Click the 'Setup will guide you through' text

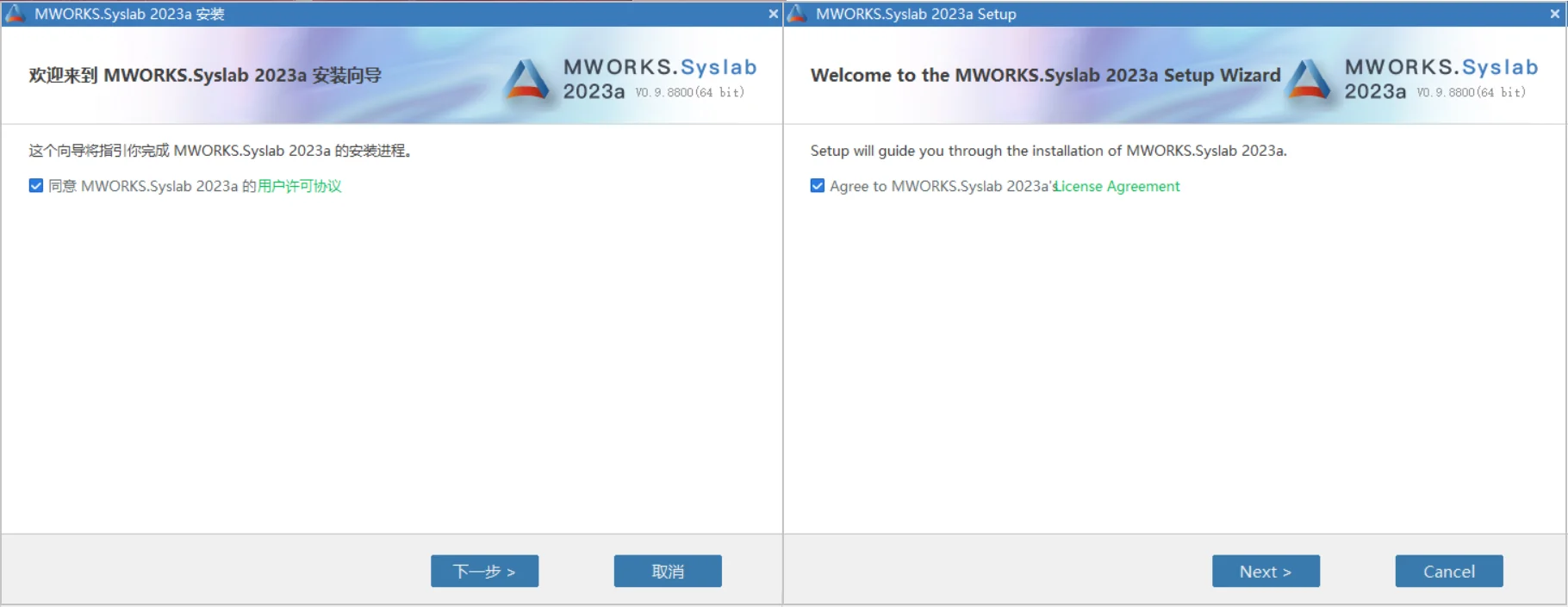coord(1048,151)
